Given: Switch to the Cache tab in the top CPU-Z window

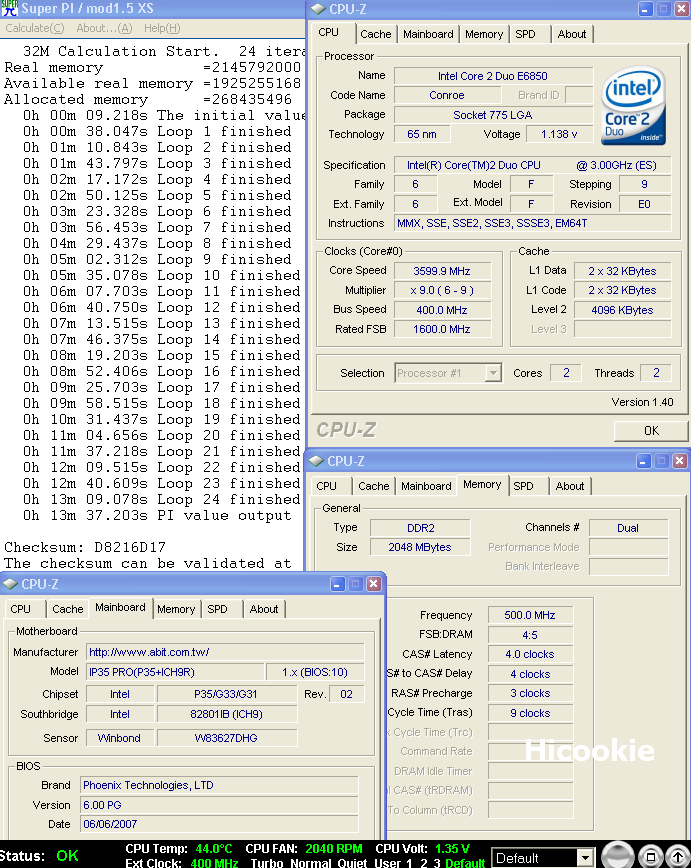Looking at the screenshot, I should click(x=375, y=34).
